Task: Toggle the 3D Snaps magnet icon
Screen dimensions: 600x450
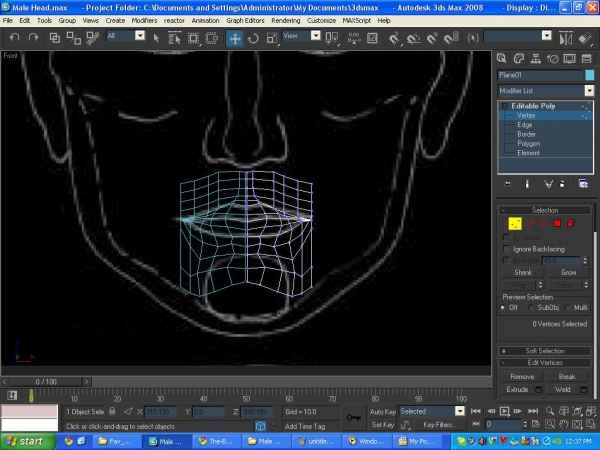Action: click(x=394, y=38)
